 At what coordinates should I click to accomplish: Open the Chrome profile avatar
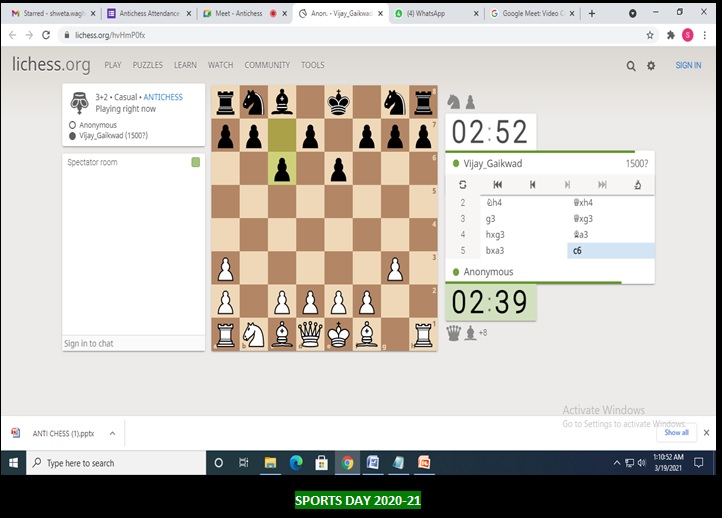(x=687, y=35)
